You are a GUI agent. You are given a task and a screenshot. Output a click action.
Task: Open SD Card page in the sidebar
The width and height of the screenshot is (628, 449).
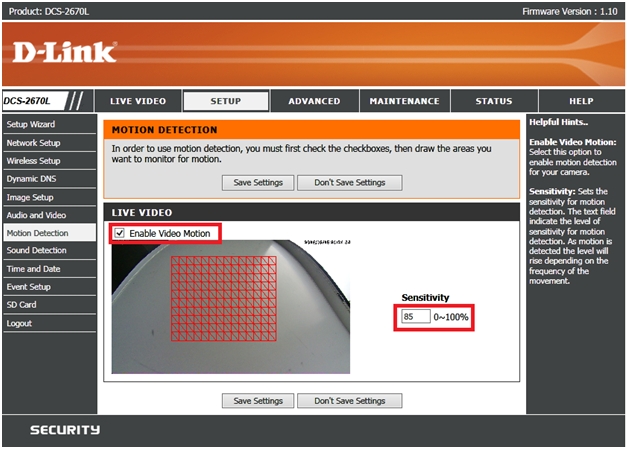(22, 305)
